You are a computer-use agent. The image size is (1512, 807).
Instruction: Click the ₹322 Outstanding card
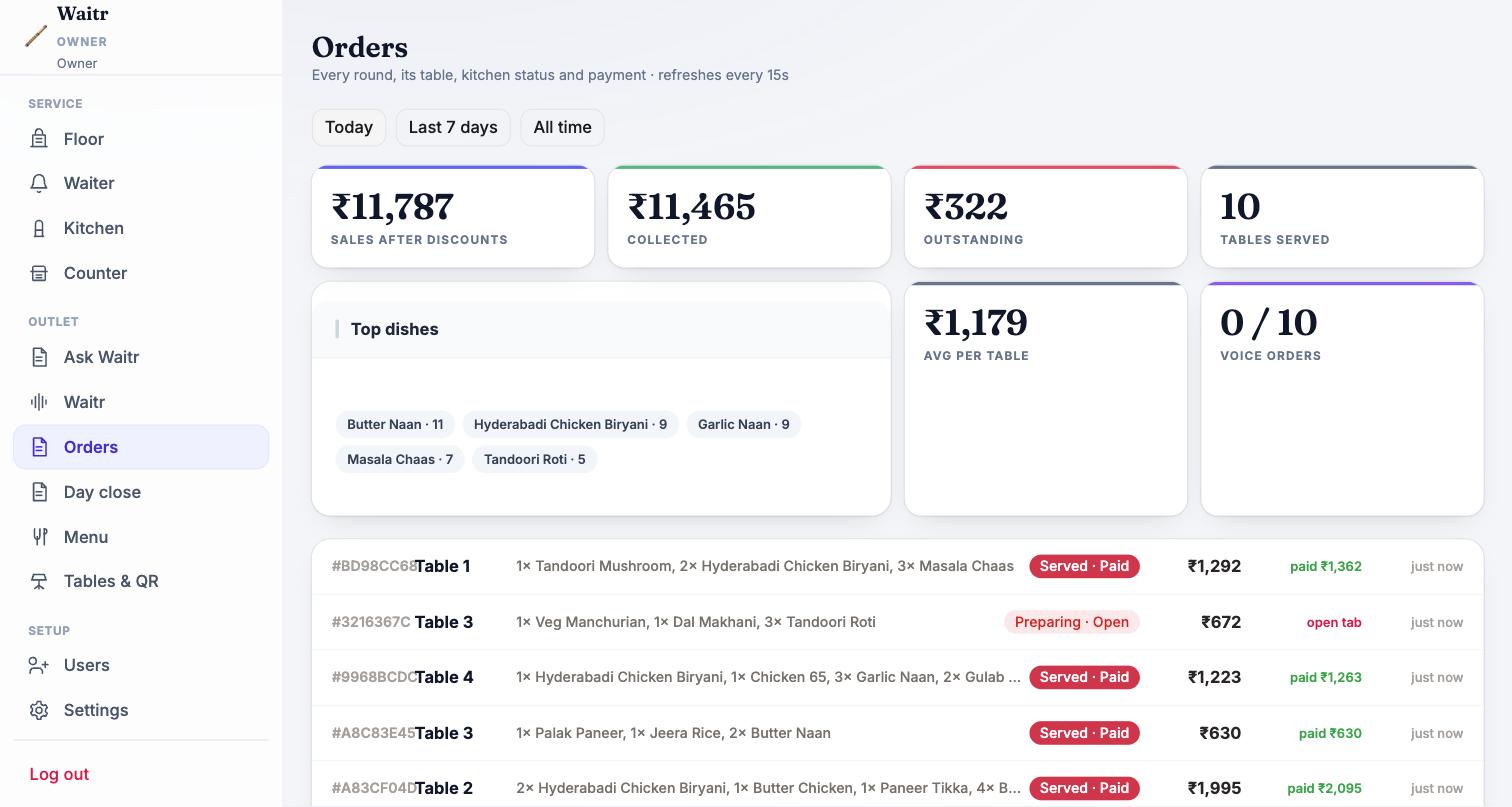pos(1046,217)
